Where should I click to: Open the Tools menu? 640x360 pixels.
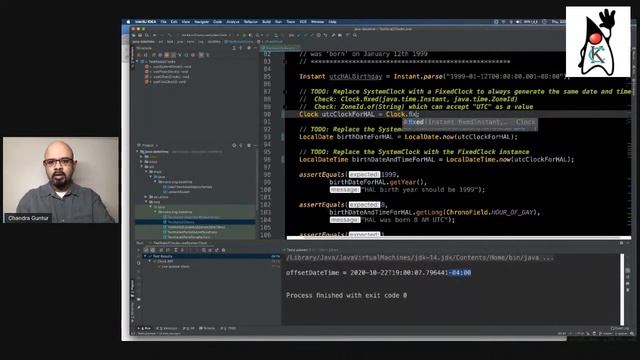(291, 22)
